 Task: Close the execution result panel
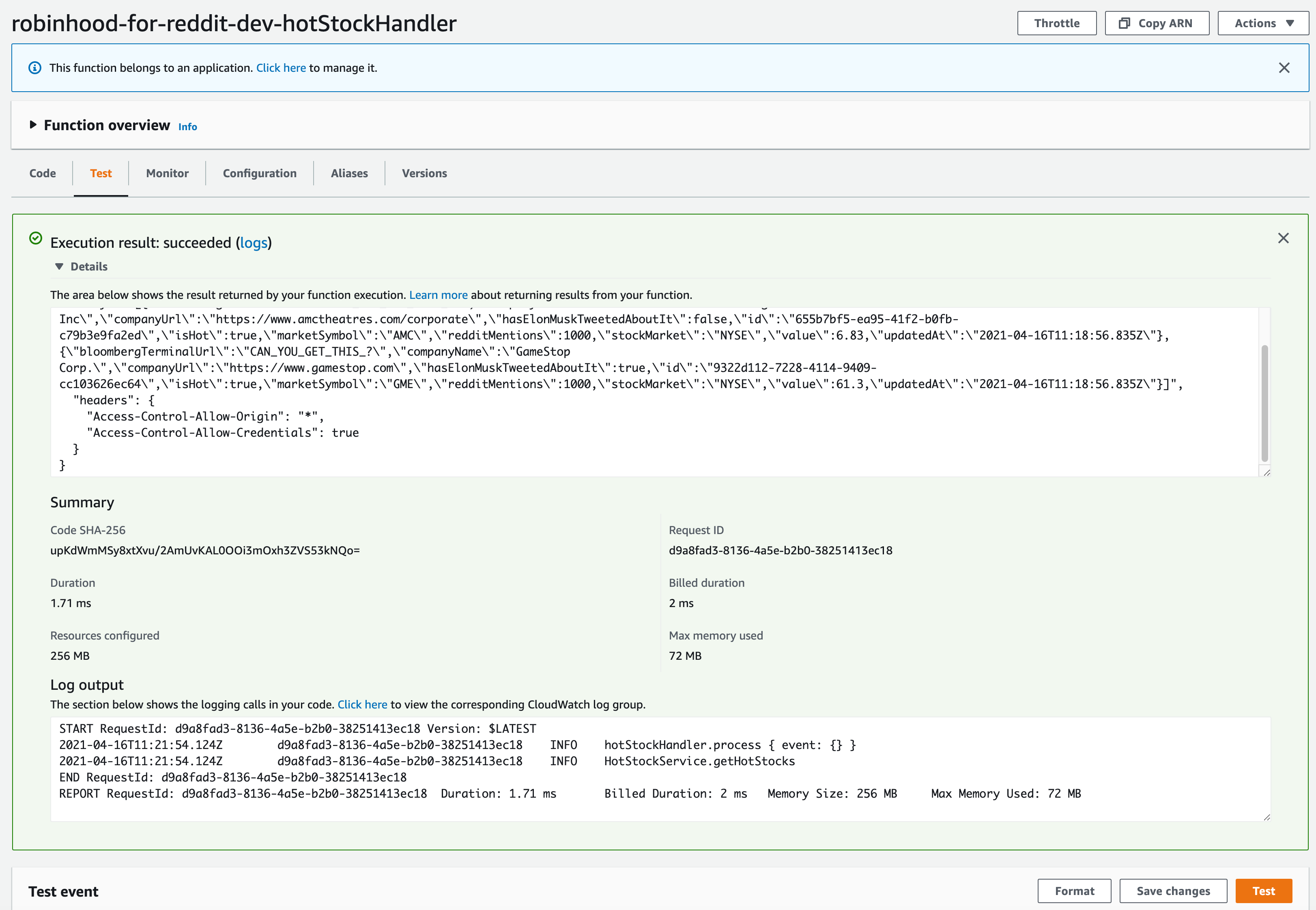coord(1283,238)
